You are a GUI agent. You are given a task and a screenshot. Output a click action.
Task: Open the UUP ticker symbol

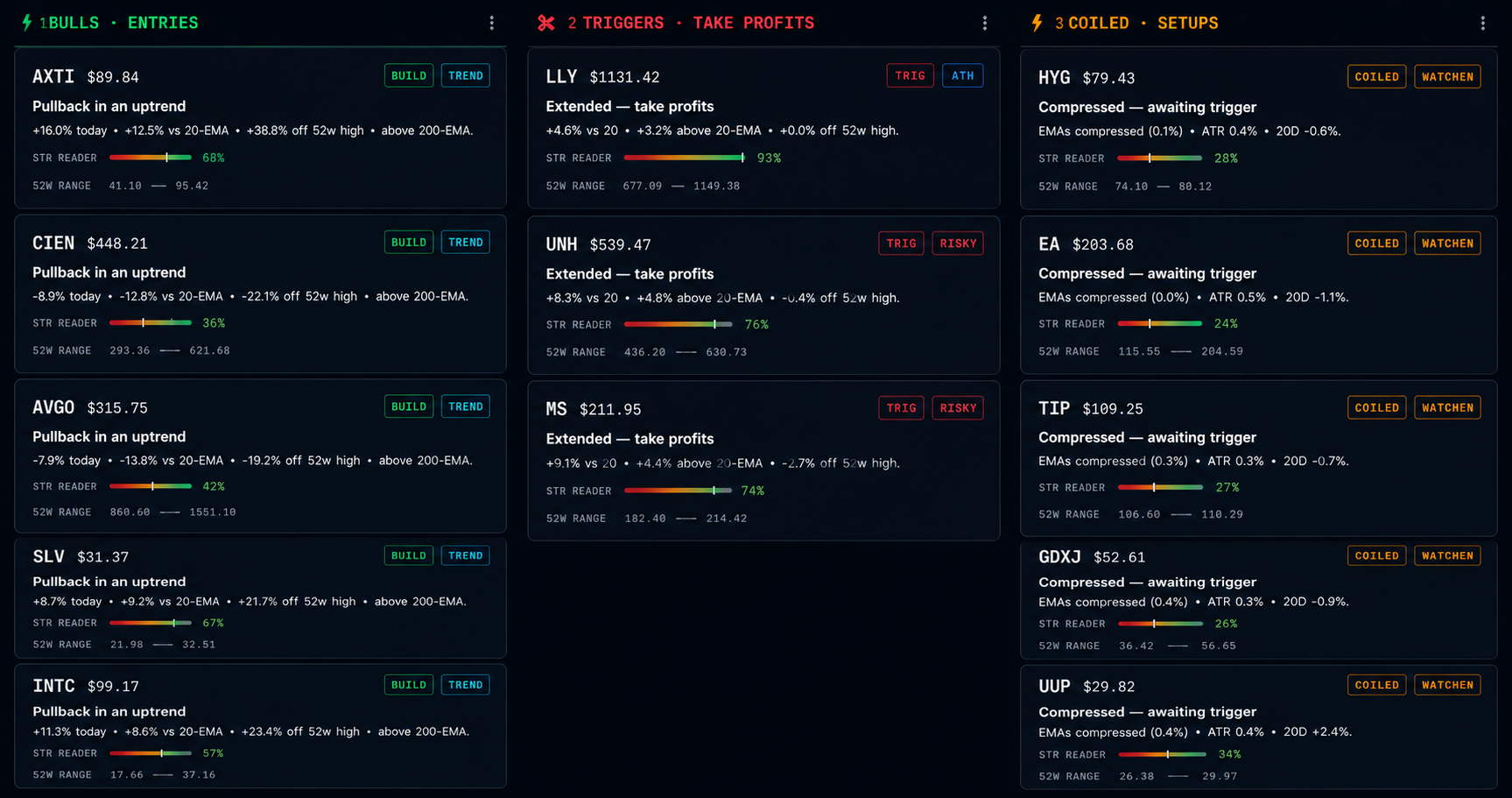[1054, 686]
